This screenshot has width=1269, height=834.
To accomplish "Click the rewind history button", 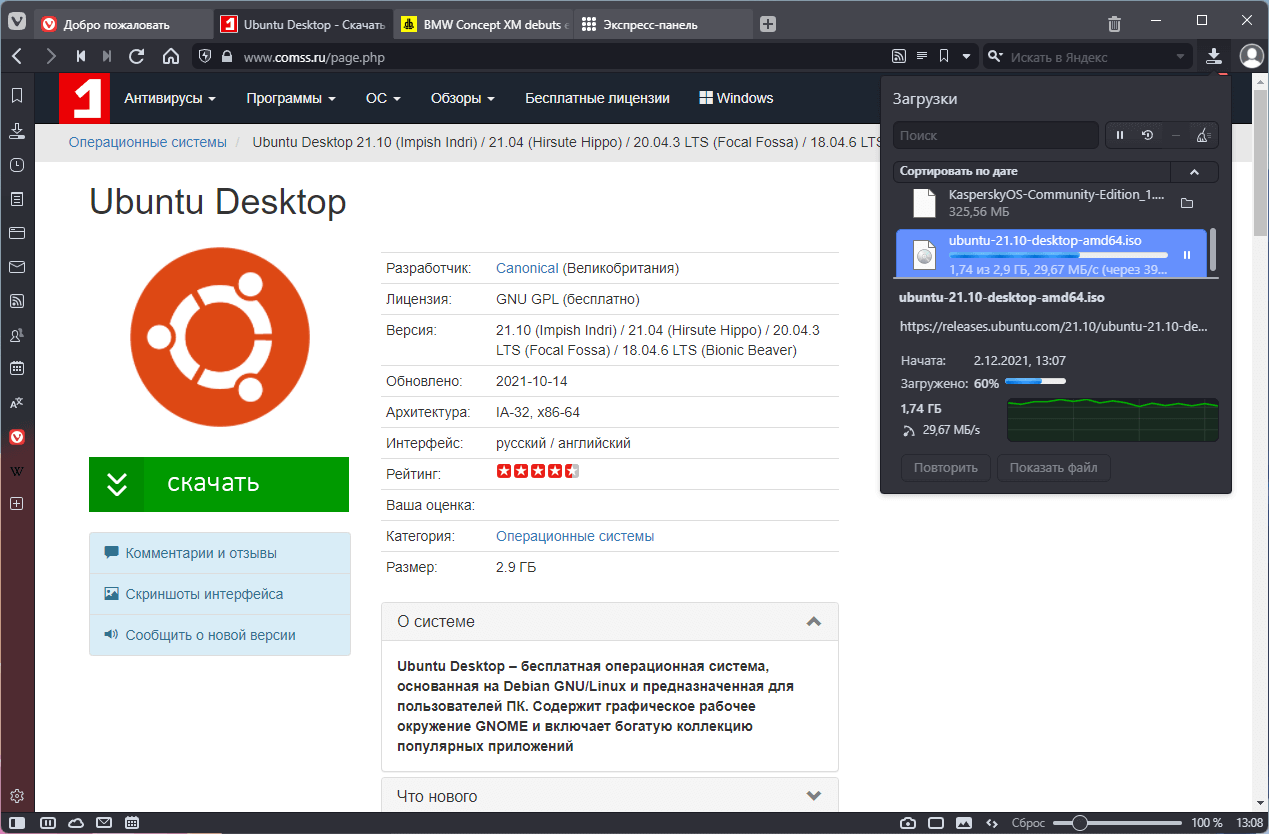I will [x=80, y=57].
